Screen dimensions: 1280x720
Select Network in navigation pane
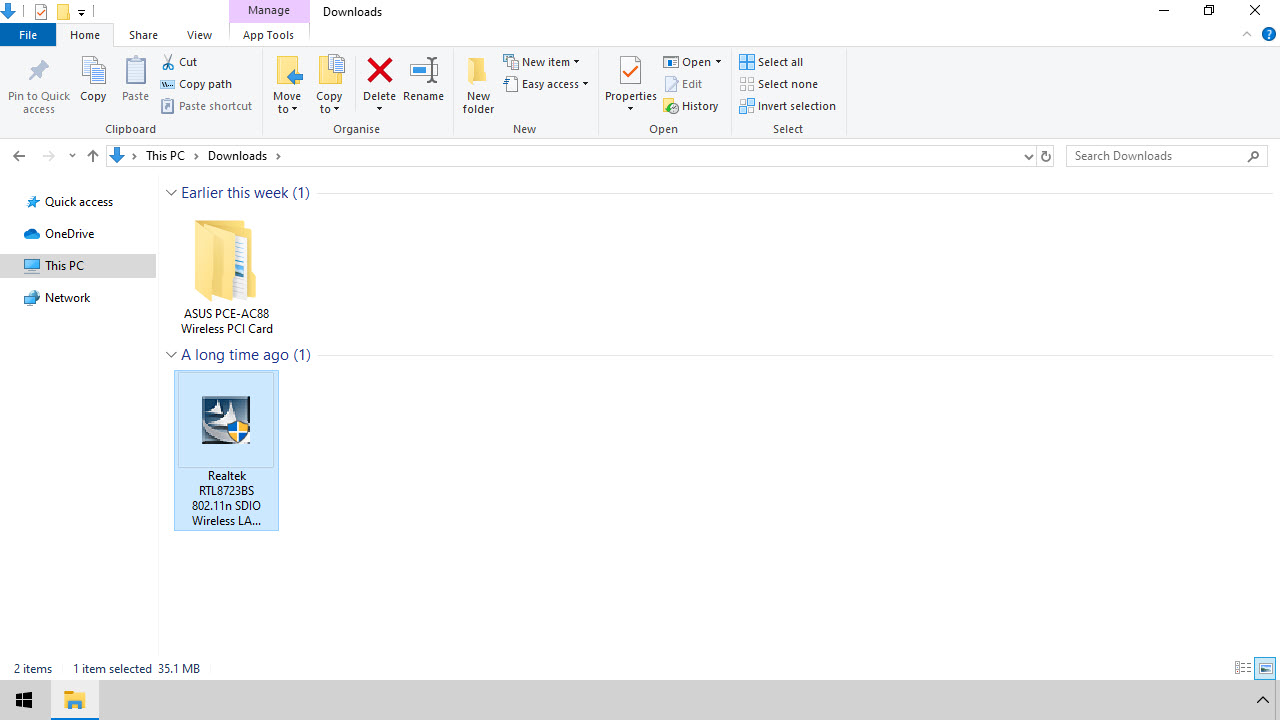[57, 298]
